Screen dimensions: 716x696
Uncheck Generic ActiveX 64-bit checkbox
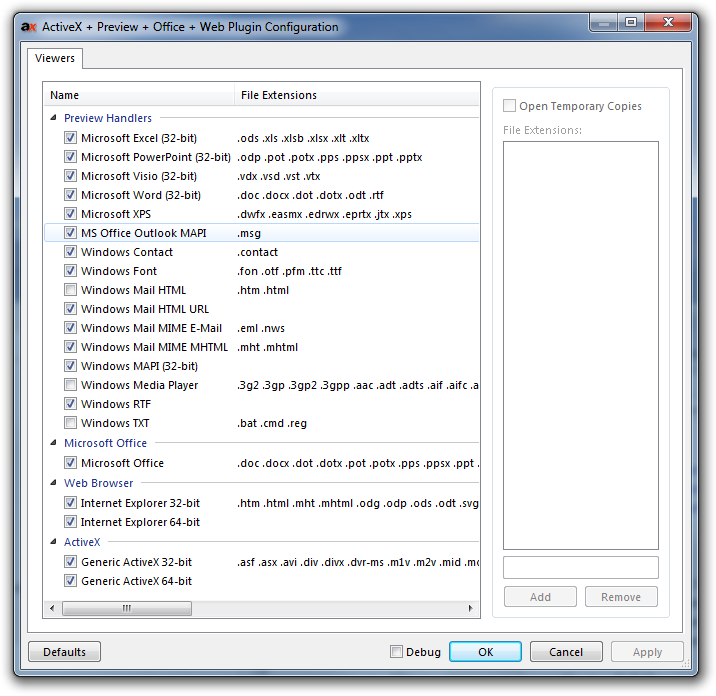[x=70, y=581]
